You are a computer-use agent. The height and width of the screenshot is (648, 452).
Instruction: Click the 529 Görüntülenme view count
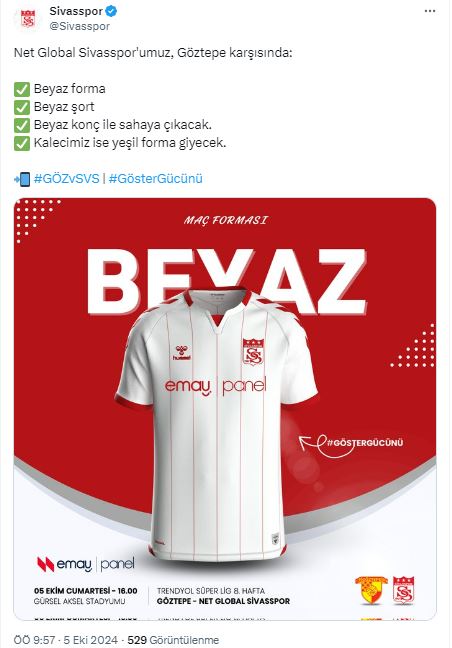tap(173, 640)
